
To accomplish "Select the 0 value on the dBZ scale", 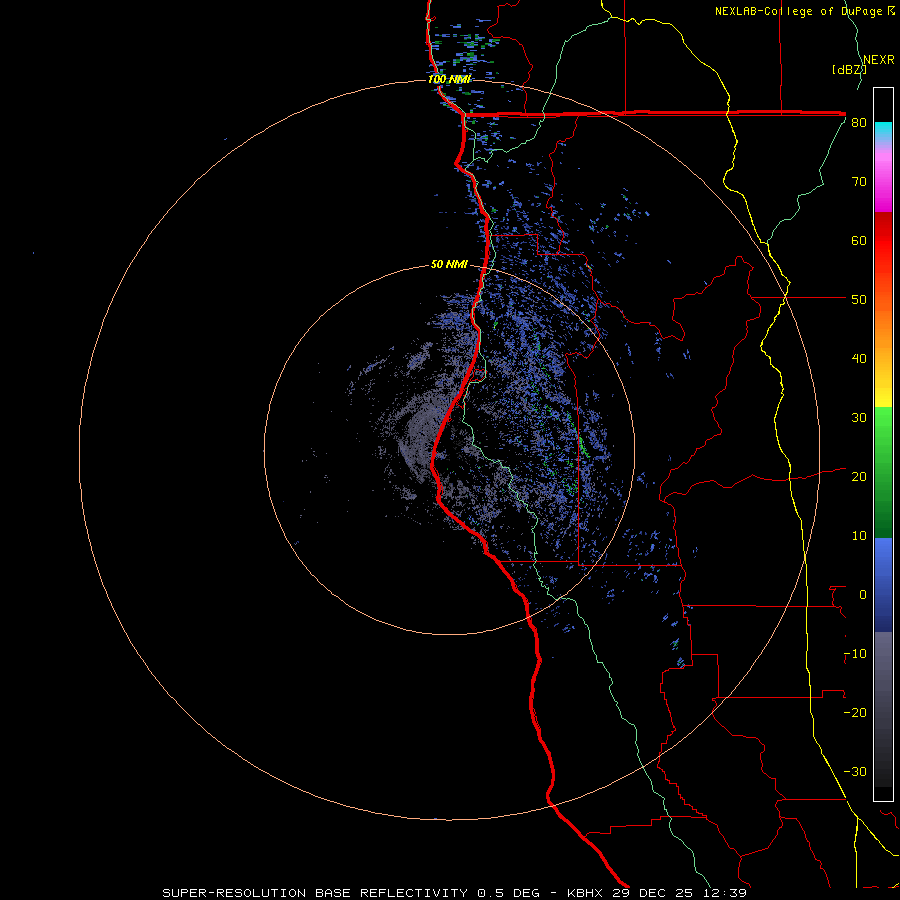I will point(863,595).
